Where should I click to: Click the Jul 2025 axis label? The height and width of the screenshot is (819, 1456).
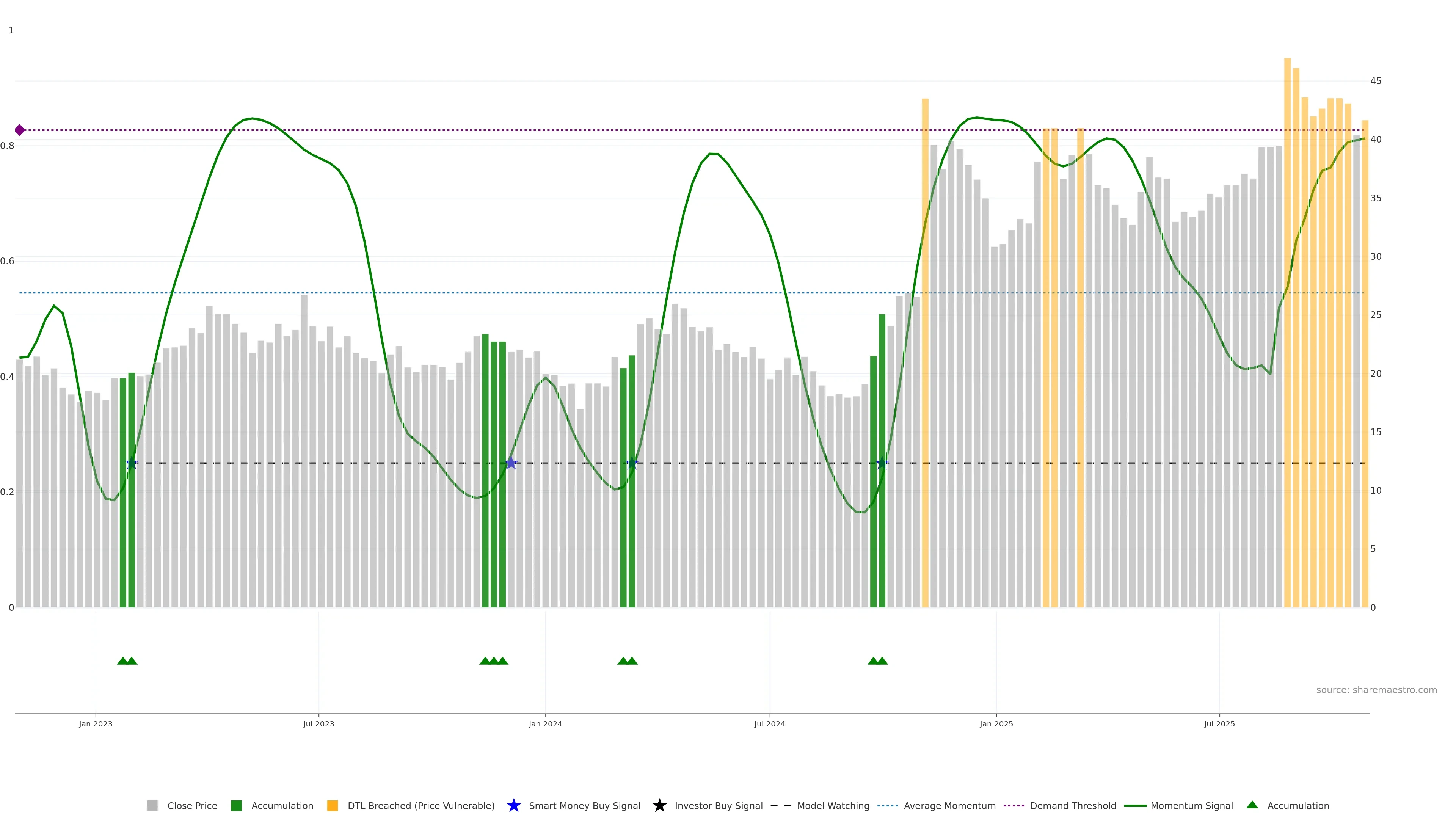click(1219, 723)
